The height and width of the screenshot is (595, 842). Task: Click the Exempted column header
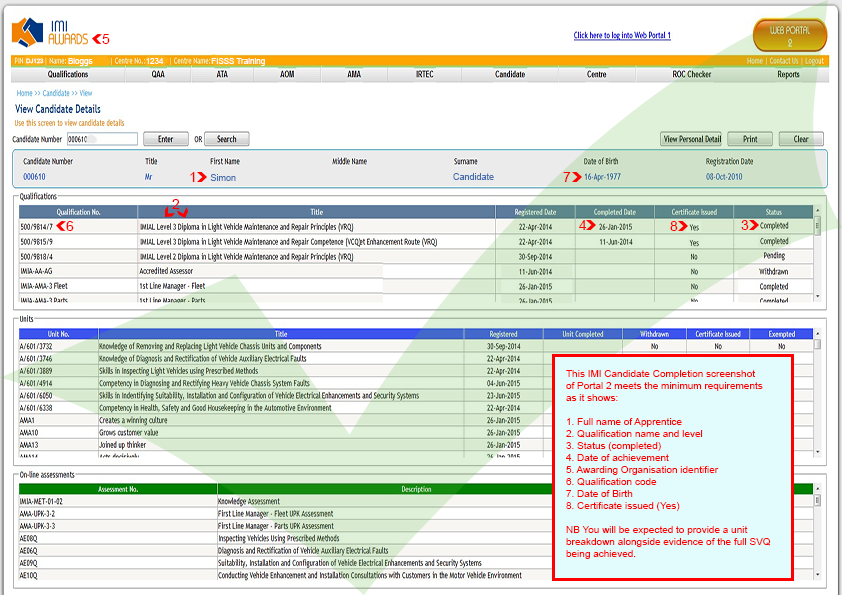coord(782,334)
